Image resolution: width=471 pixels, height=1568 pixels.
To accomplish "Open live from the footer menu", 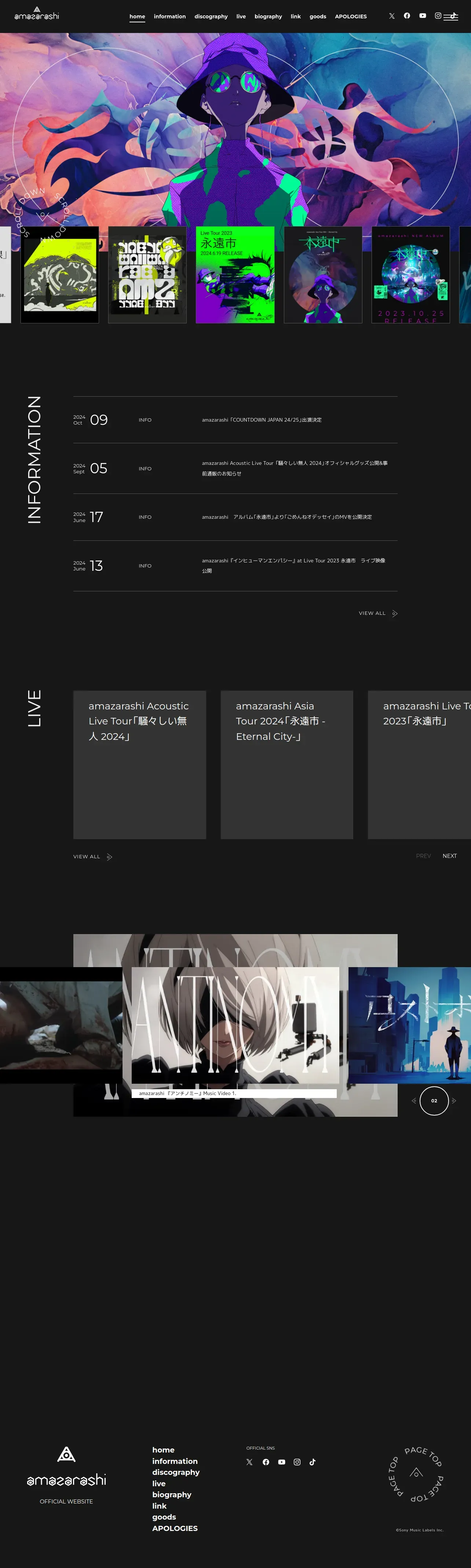I will tap(159, 1483).
